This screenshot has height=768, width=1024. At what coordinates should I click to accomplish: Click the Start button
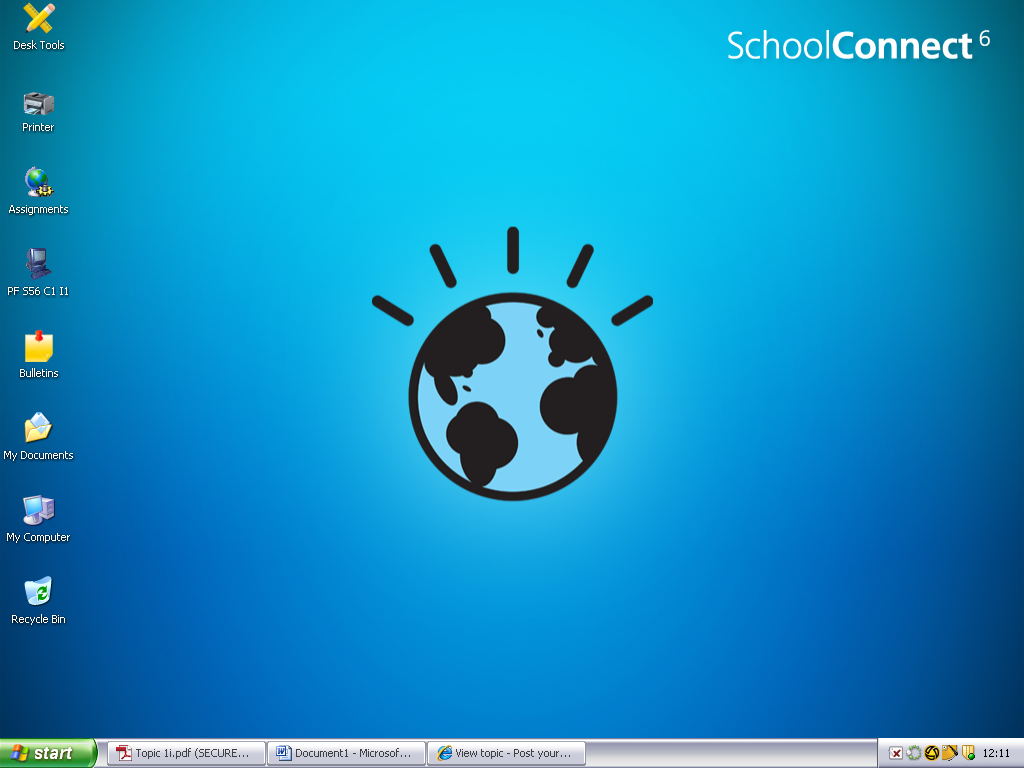(x=48, y=753)
